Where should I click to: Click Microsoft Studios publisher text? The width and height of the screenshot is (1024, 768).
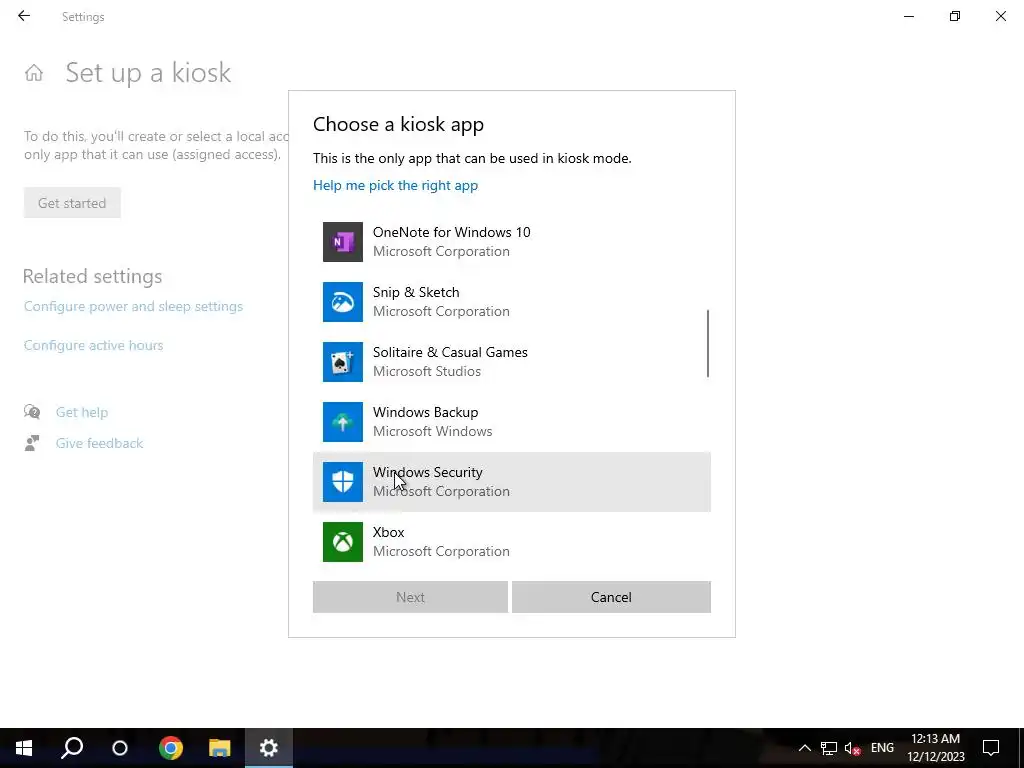pyautogui.click(x=426, y=372)
